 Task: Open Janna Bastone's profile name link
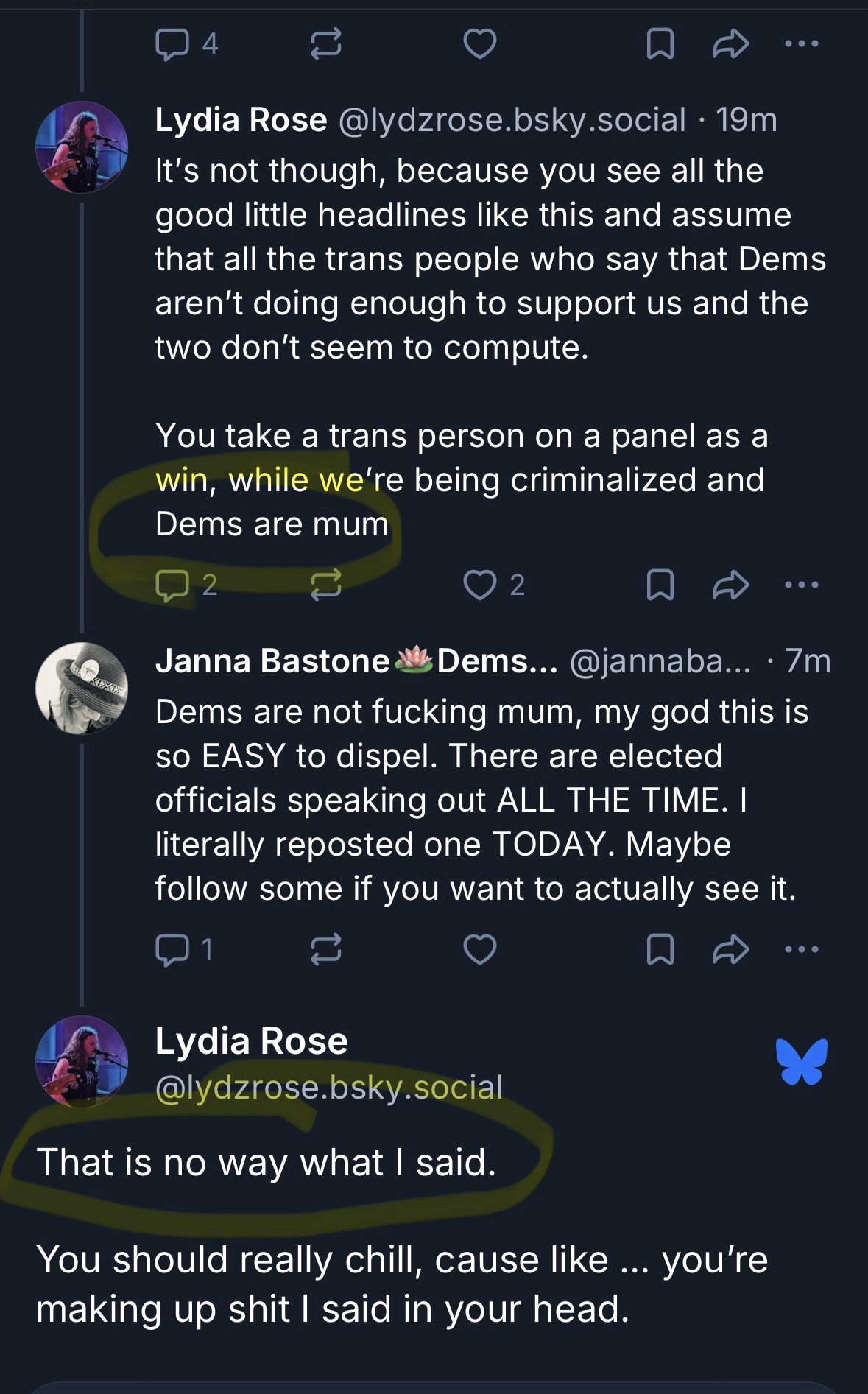point(272,661)
